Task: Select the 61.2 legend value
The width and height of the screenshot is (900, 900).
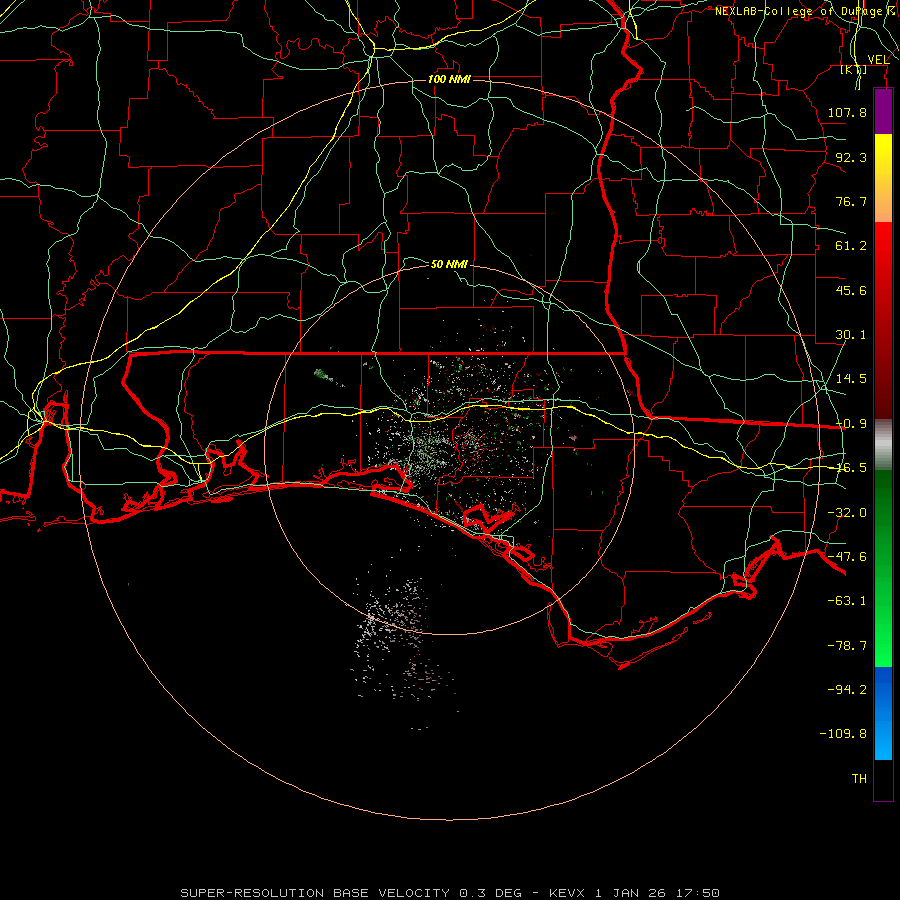Action: point(851,246)
